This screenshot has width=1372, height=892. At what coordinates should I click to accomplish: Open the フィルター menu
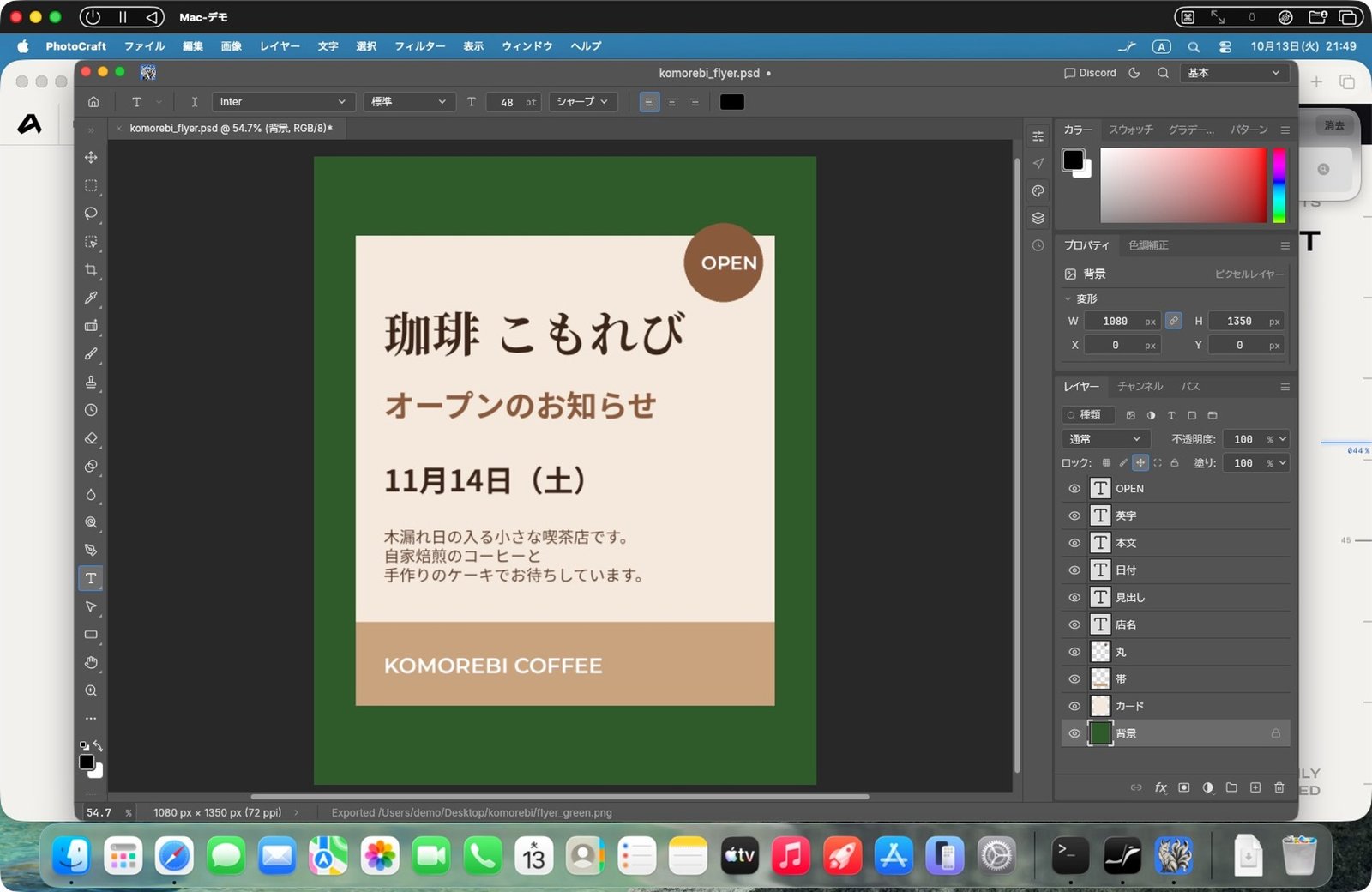pos(419,46)
